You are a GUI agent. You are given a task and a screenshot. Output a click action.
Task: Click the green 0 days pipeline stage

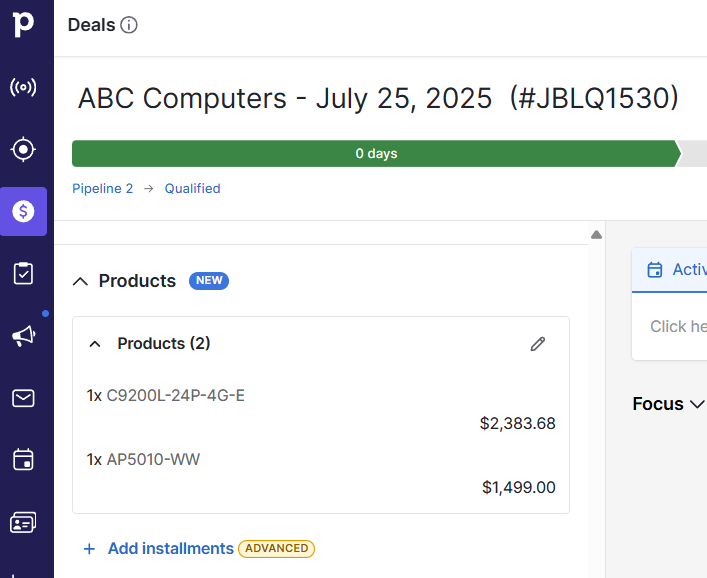376,154
